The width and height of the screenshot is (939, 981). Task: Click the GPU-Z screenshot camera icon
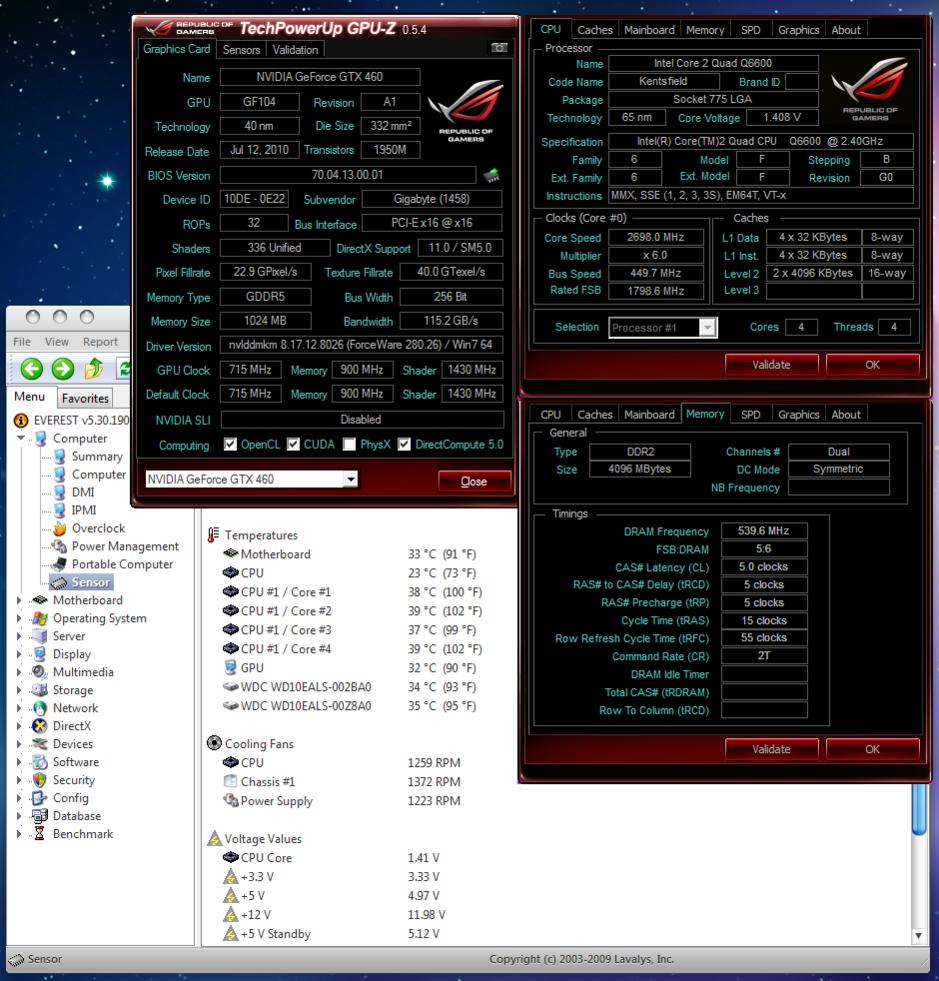click(499, 48)
